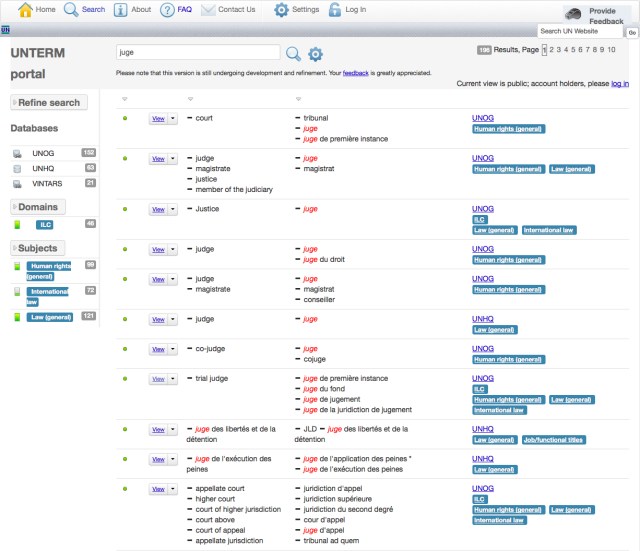Click the Home house icon

point(26,10)
